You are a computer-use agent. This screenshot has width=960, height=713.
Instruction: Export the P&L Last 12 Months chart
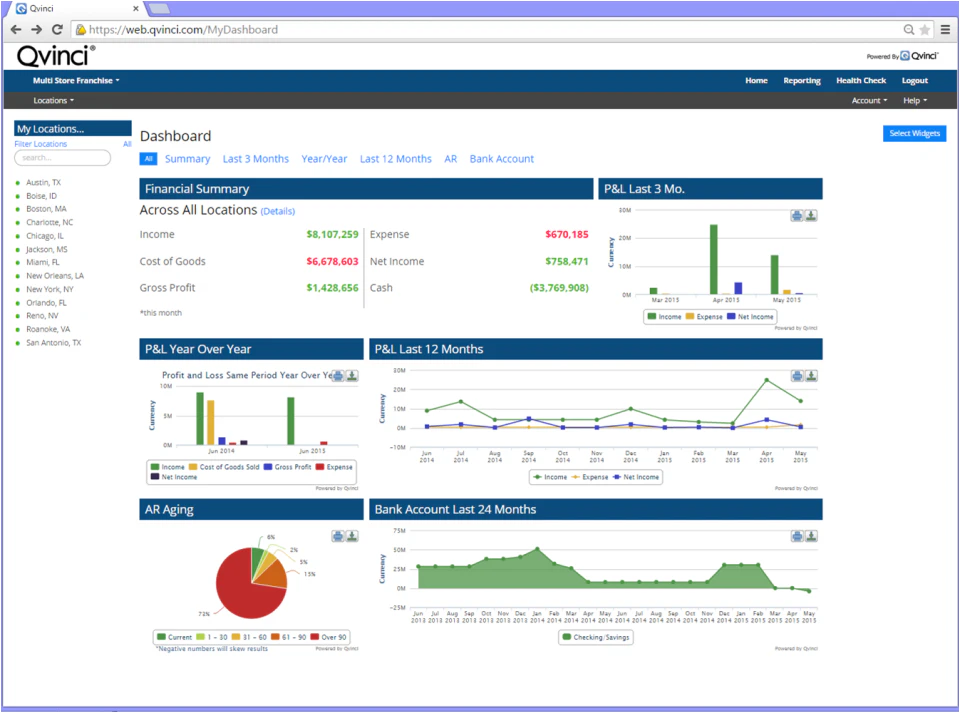(x=811, y=376)
